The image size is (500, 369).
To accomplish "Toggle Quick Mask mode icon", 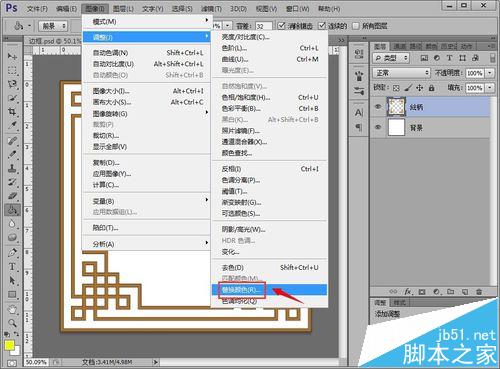I will (x=12, y=364).
